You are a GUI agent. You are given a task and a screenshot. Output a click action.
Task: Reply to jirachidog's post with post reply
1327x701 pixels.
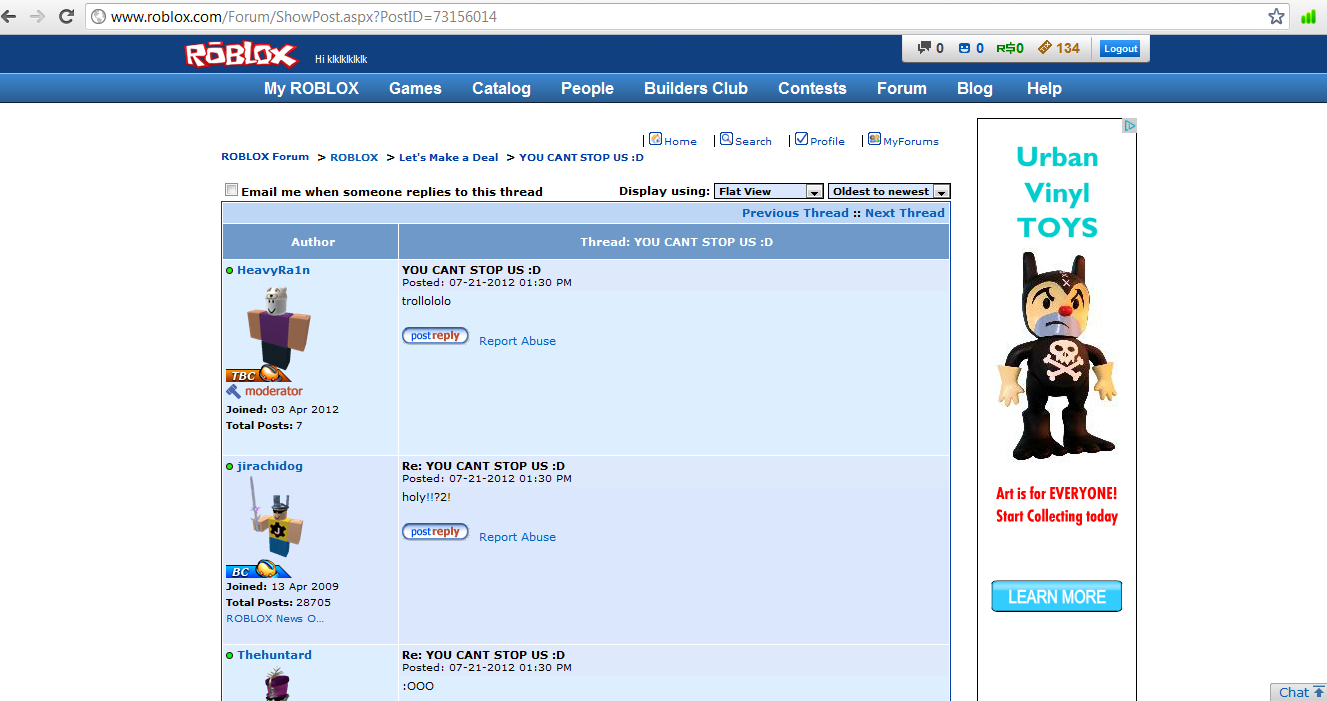[x=435, y=532]
